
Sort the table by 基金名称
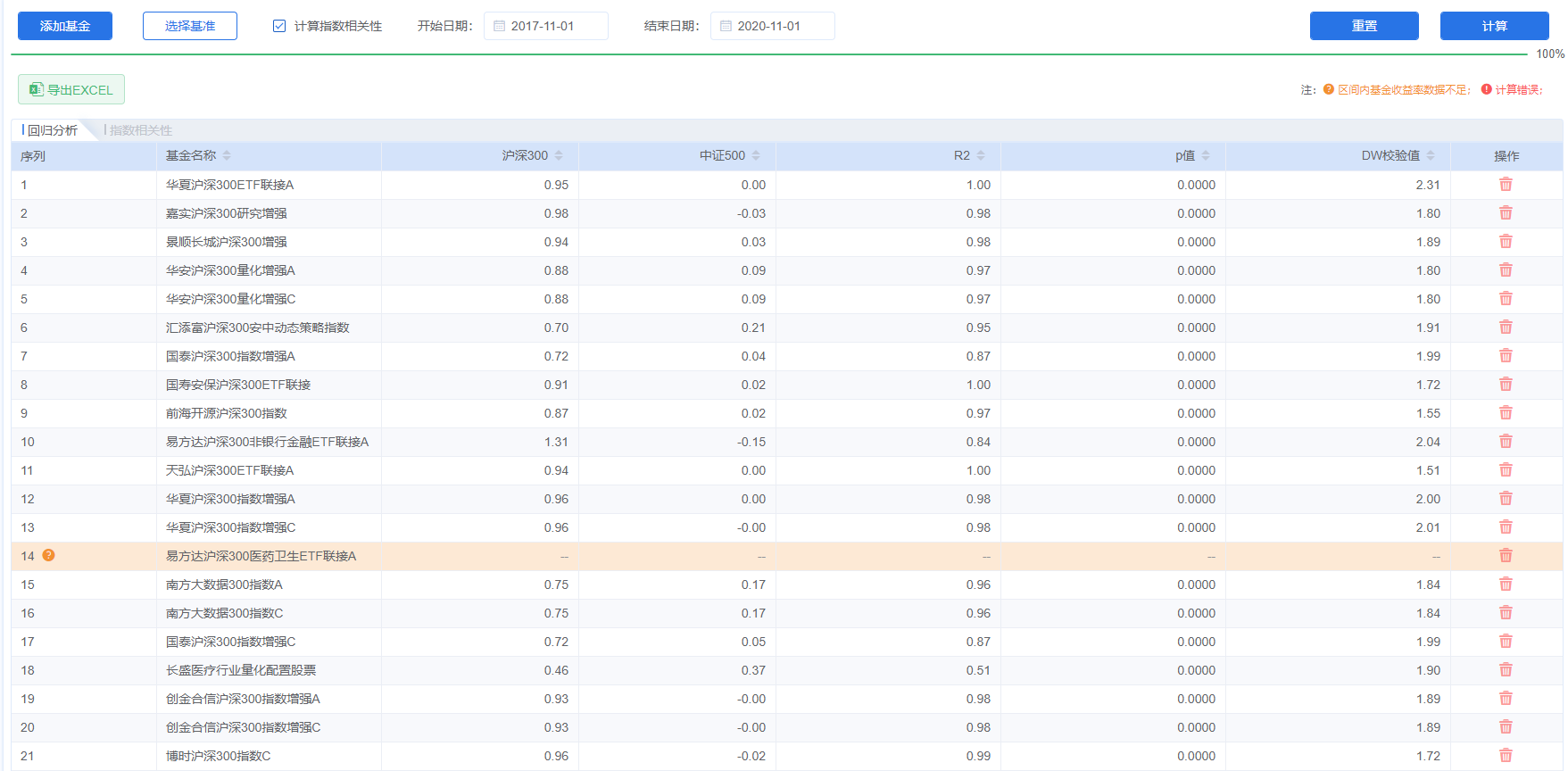pos(227,155)
